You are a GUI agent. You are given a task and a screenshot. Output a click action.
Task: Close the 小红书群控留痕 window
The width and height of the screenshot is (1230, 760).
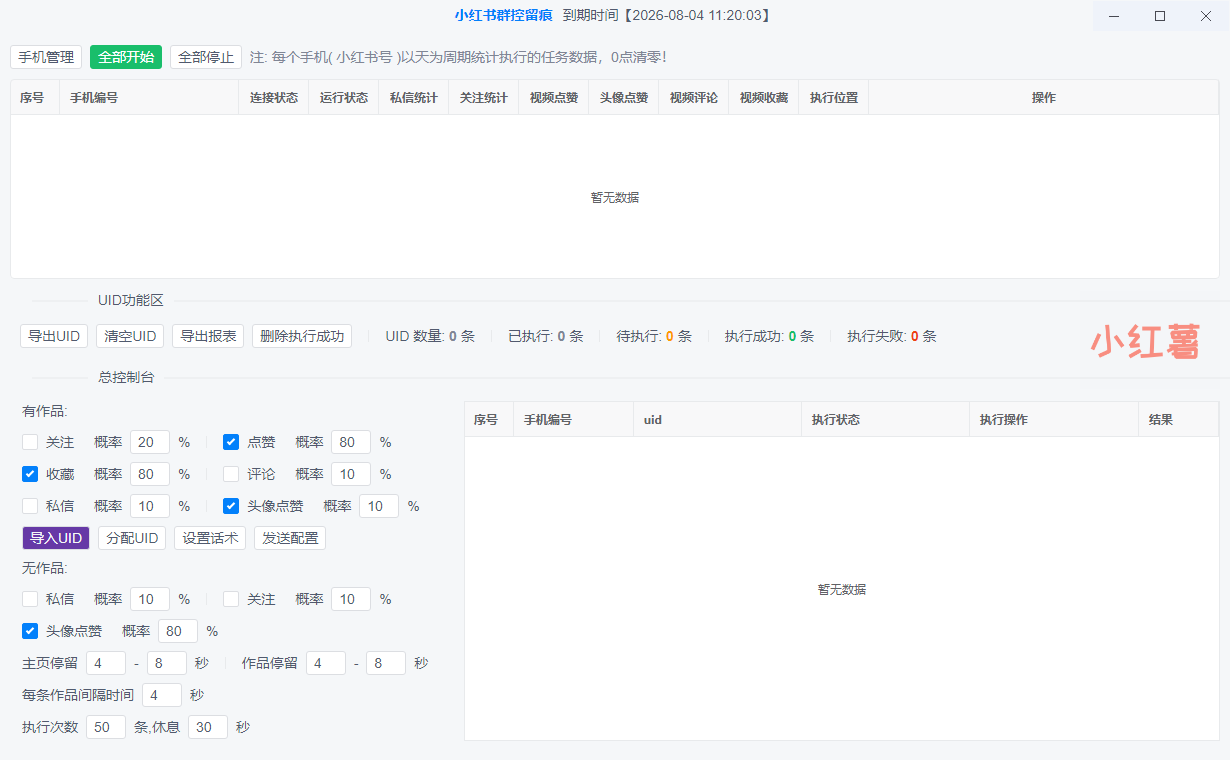1206,16
